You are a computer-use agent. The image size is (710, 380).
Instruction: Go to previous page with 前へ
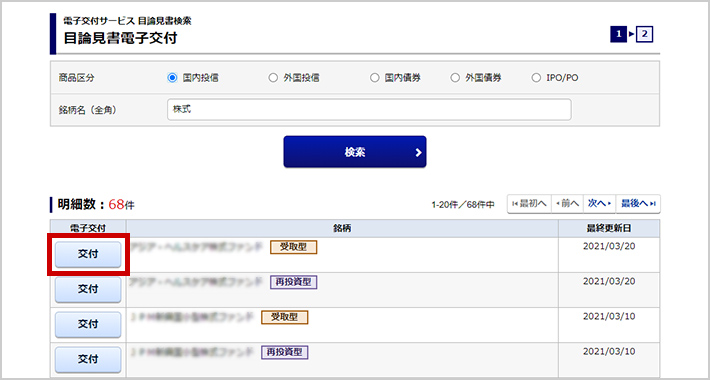[567, 204]
